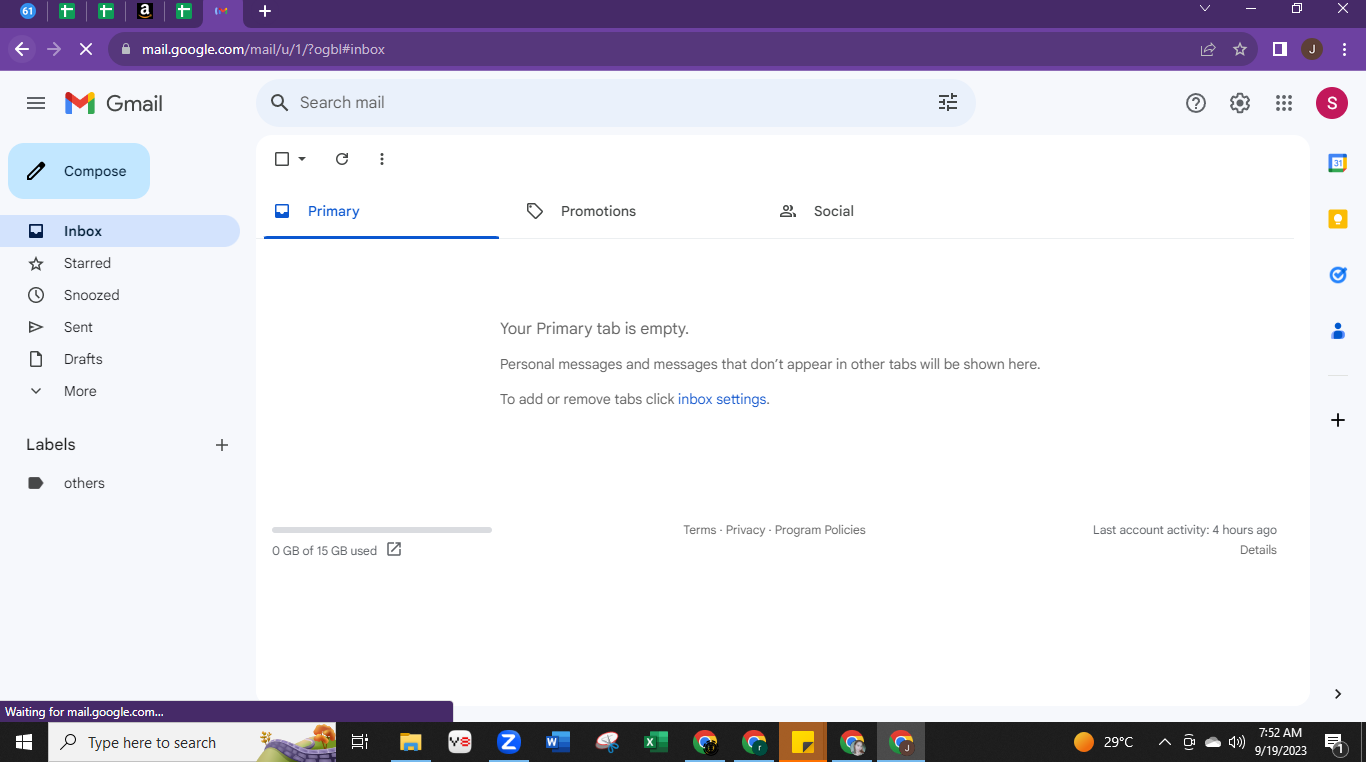Open the Support help icon
This screenshot has width=1366, height=762.
(1196, 103)
